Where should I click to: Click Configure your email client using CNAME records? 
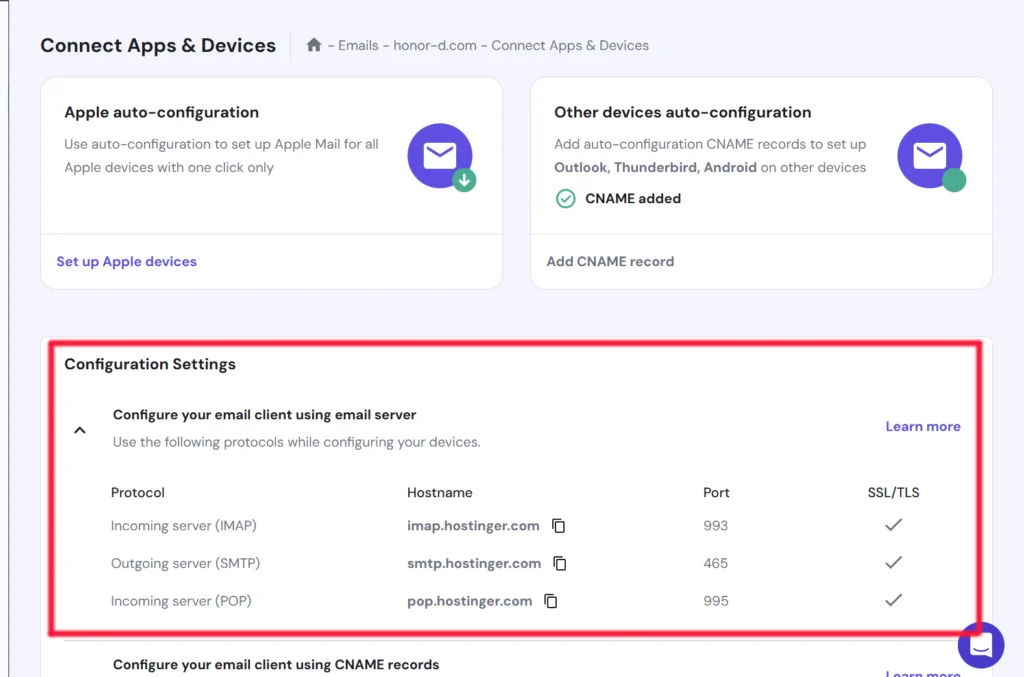[276, 665]
